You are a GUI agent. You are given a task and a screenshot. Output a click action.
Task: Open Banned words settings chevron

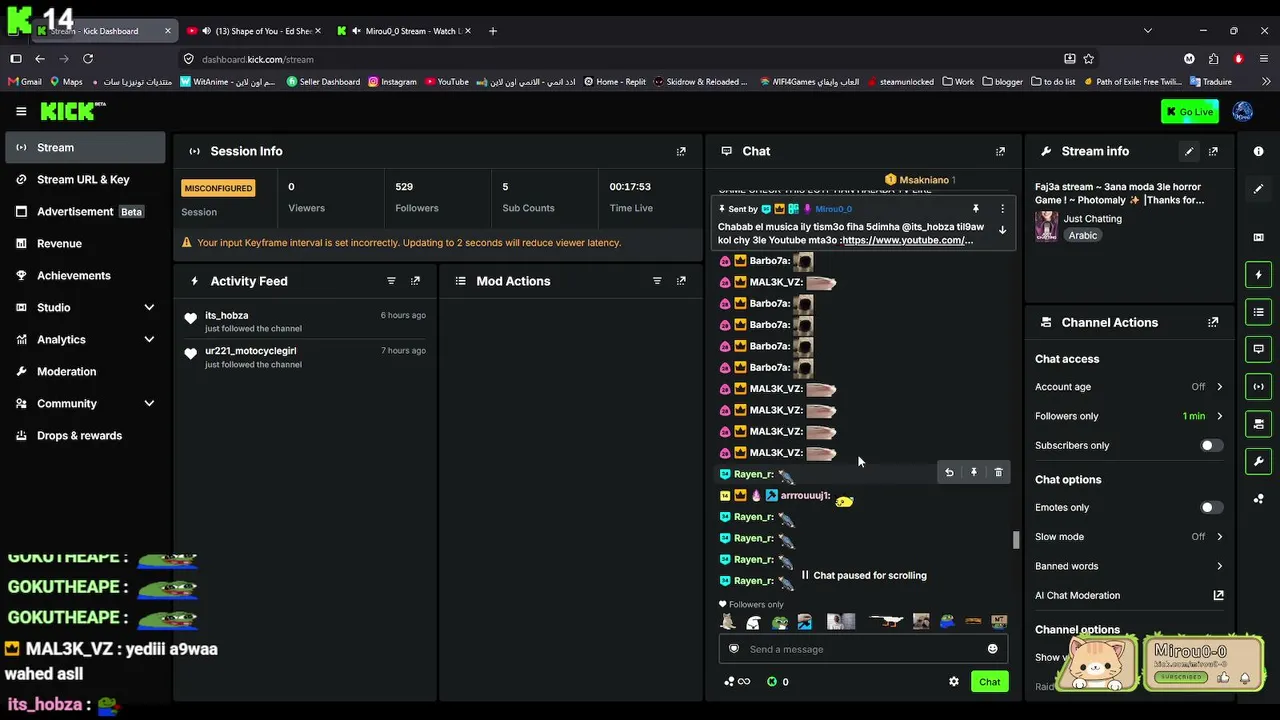point(1219,566)
